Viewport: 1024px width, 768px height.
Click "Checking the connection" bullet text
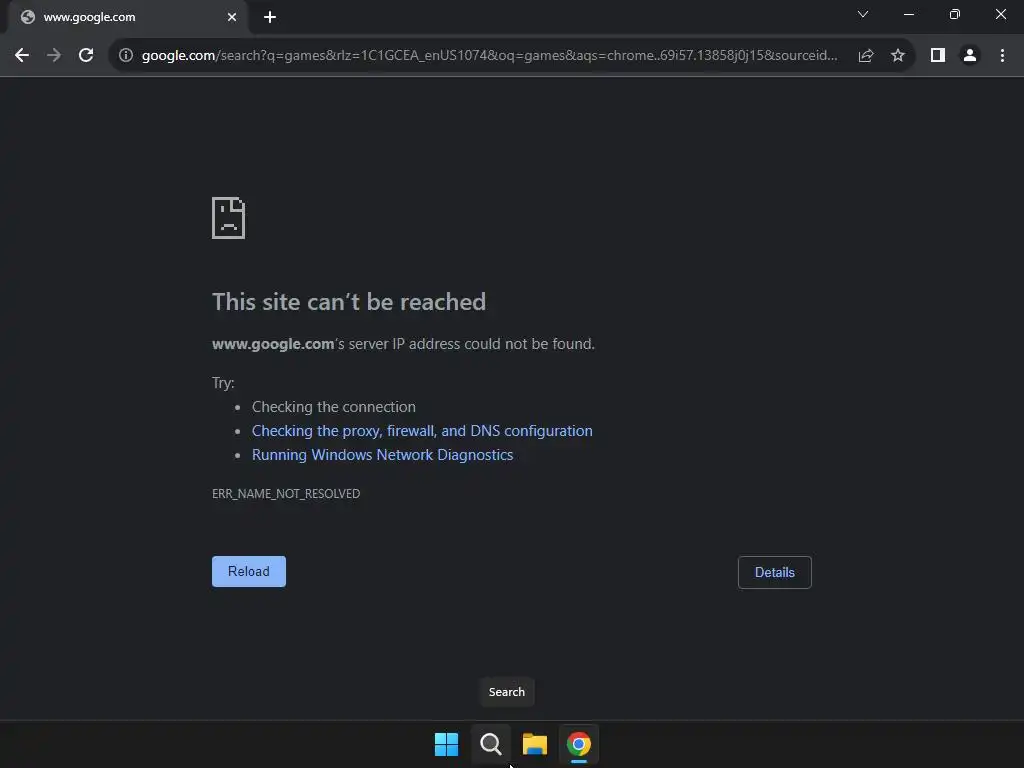coord(334,407)
